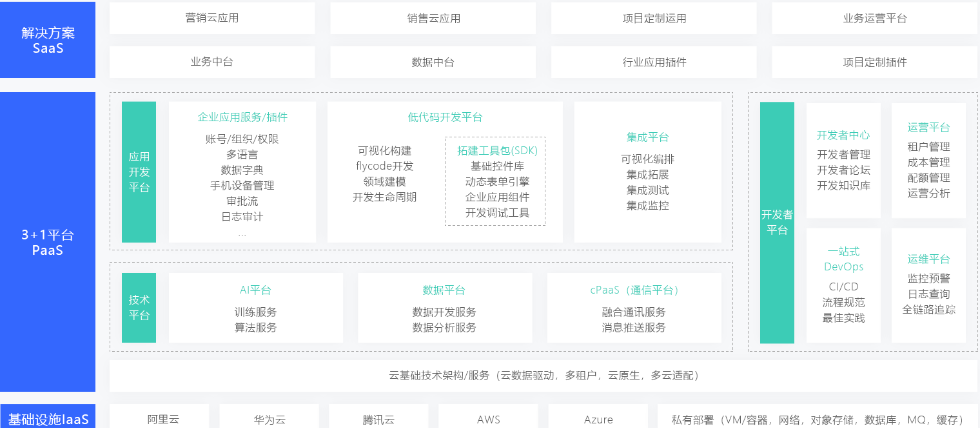The image size is (980, 428).
Task: Select the Azure box
Action: coord(598,418)
